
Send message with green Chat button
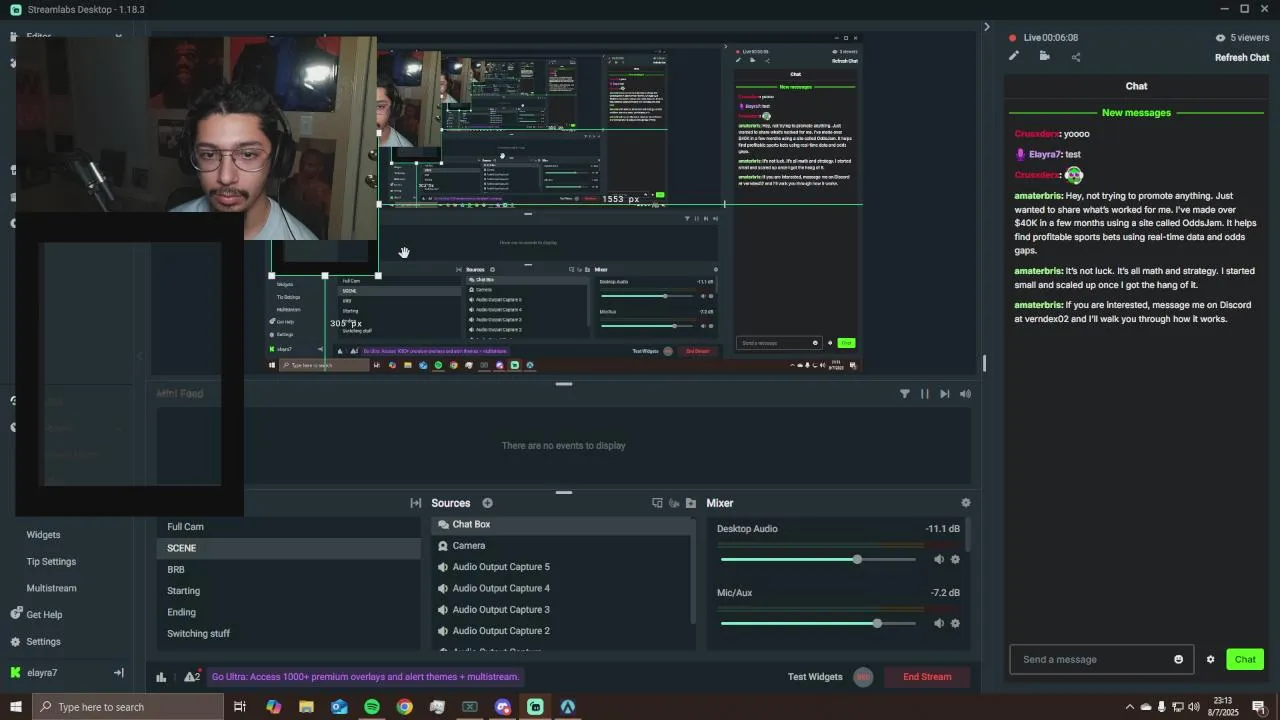tap(1245, 659)
